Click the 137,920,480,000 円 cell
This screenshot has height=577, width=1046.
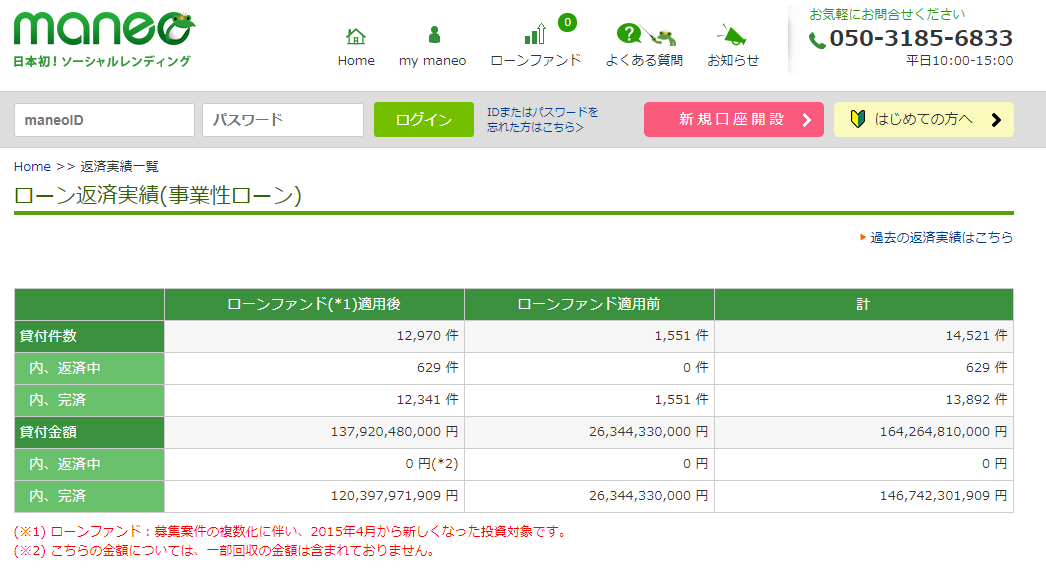pyautogui.click(x=314, y=432)
